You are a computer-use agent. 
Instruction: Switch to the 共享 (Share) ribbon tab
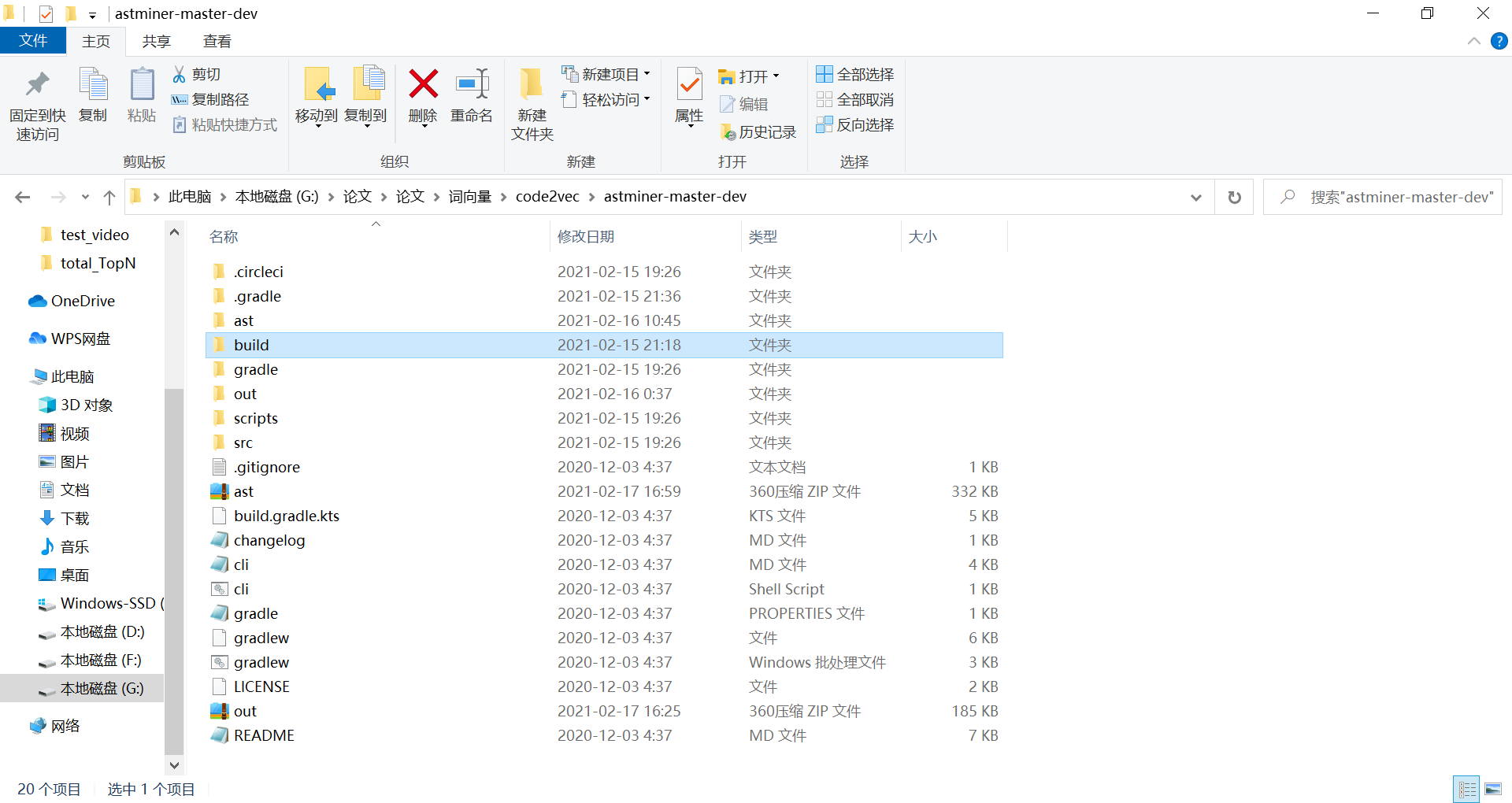click(155, 41)
